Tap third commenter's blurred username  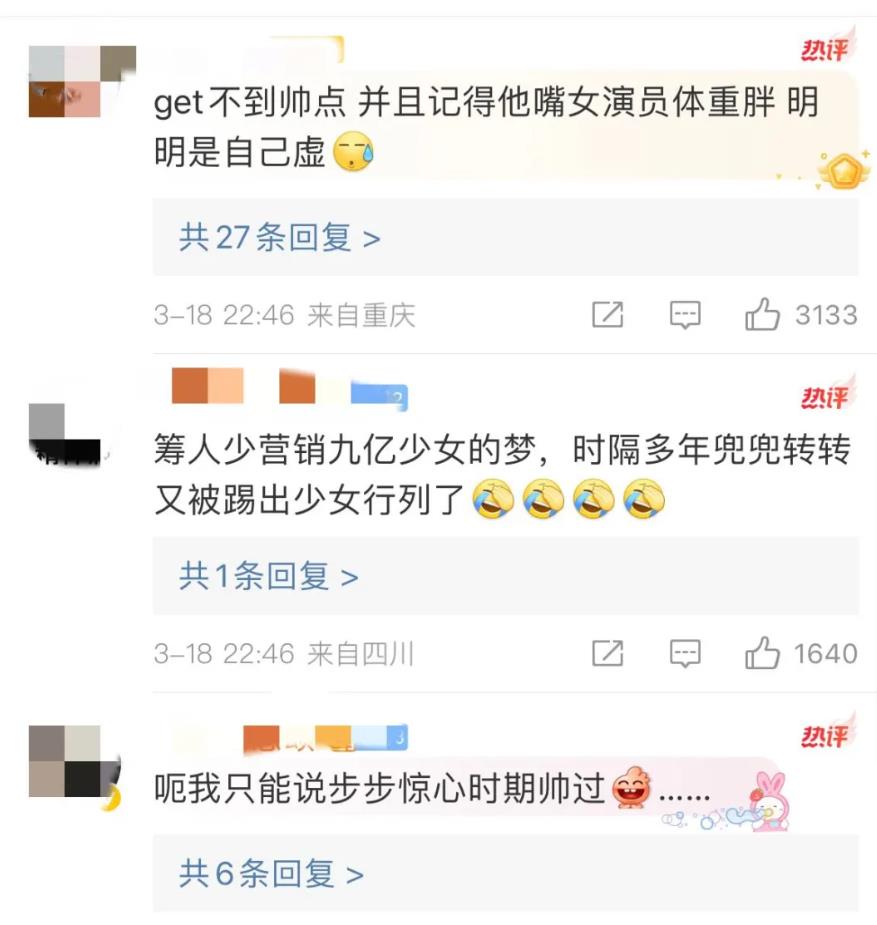click(x=325, y=739)
